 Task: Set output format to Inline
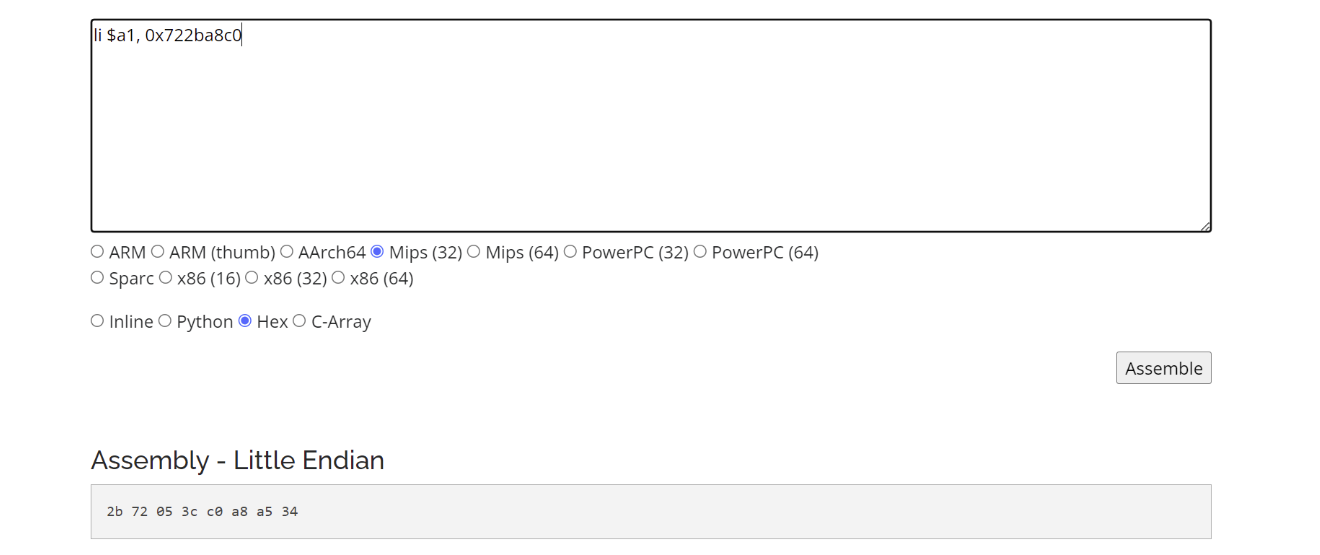coord(97,321)
